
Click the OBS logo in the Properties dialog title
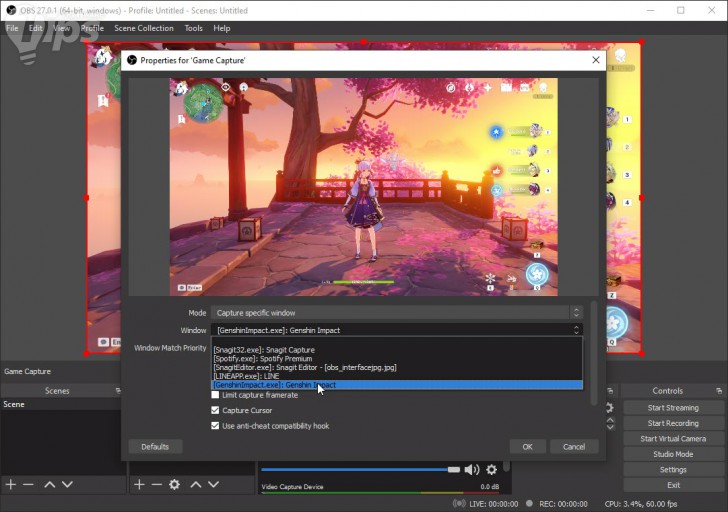pyautogui.click(x=132, y=60)
